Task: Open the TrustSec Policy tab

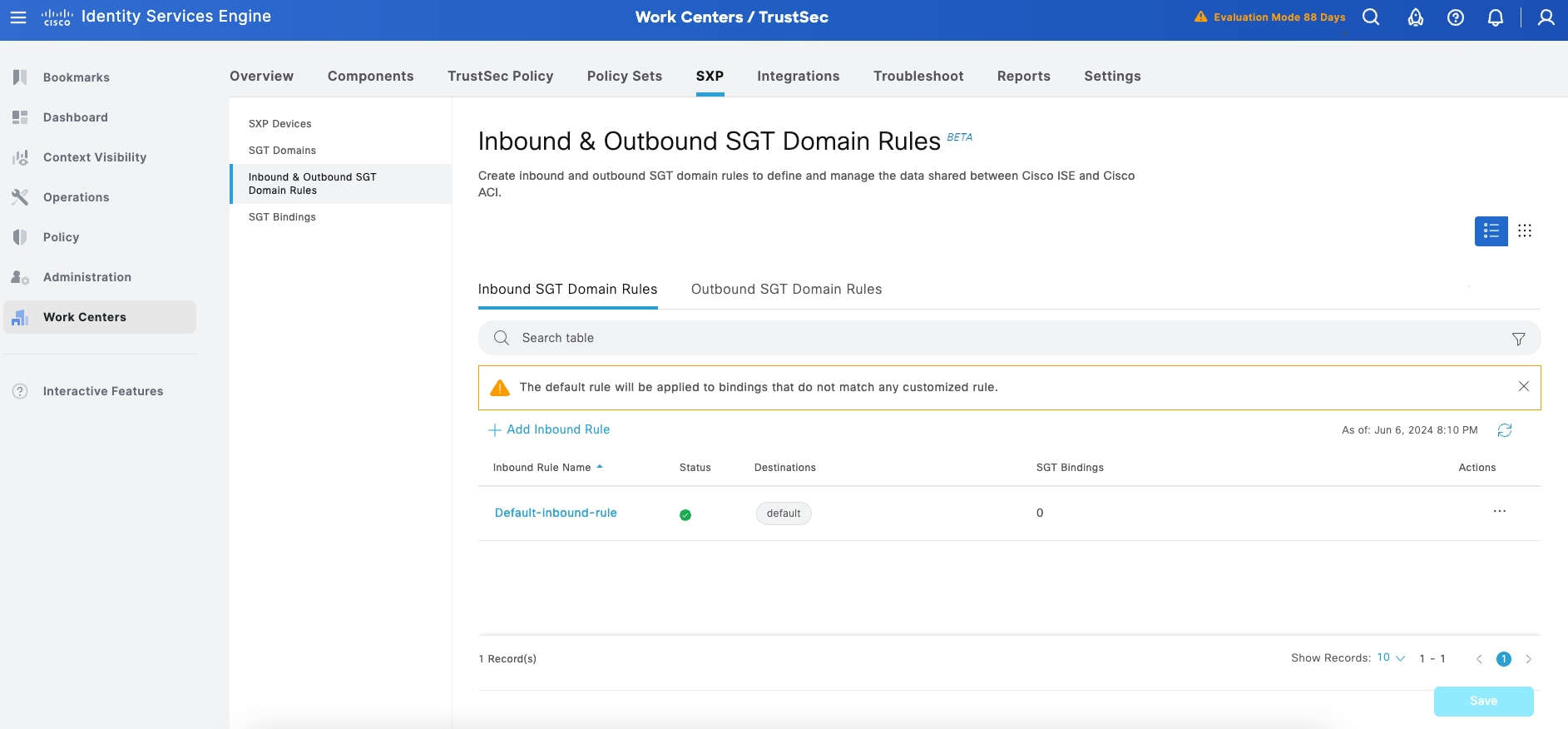Action: click(x=500, y=77)
